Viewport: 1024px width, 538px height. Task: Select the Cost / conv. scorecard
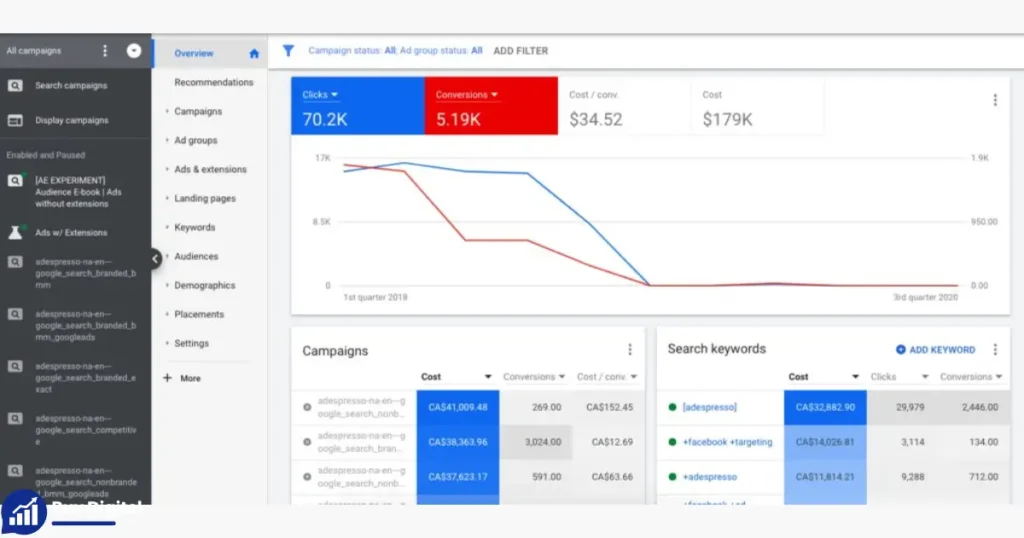tap(624, 106)
